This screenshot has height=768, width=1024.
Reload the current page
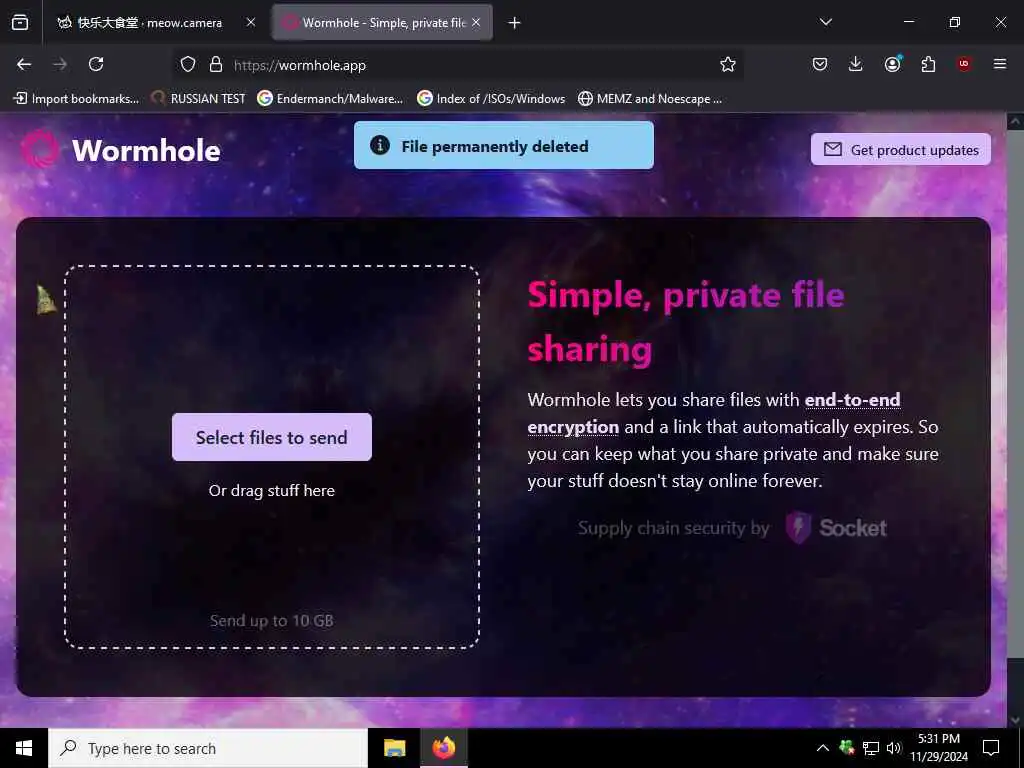(x=96, y=64)
